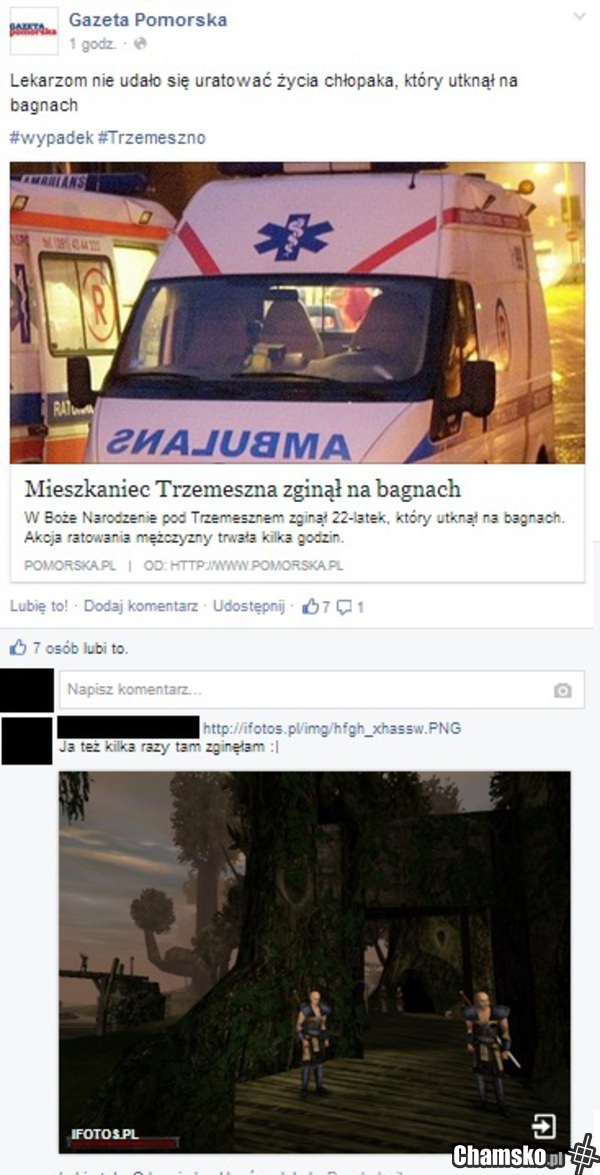Click the public globe privacy icon
This screenshot has width=600, height=1175.
139,43
